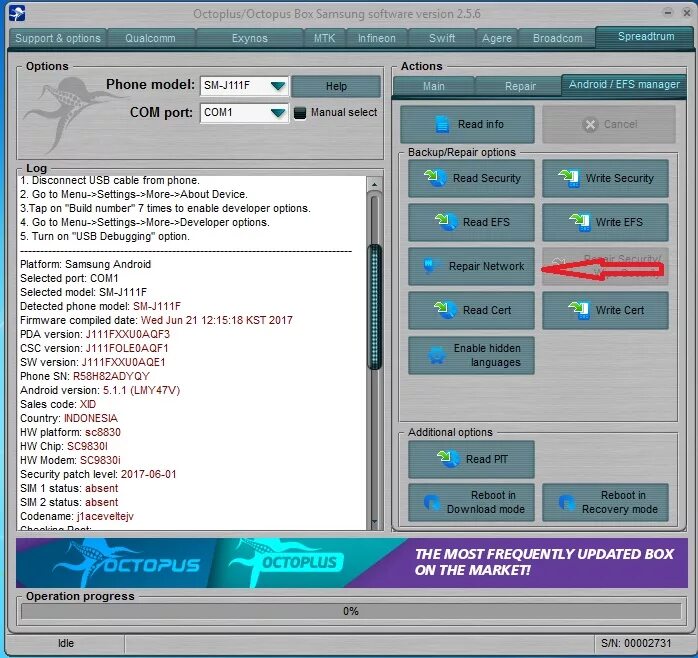The image size is (698, 658).
Task: Click the Read EFS arrow icon
Action: (446, 222)
